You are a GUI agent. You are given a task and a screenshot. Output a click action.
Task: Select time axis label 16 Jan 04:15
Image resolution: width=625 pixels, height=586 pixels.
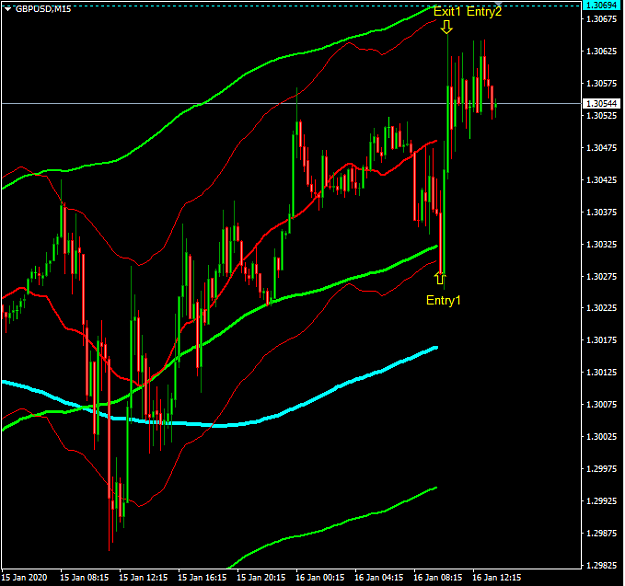click(379, 578)
